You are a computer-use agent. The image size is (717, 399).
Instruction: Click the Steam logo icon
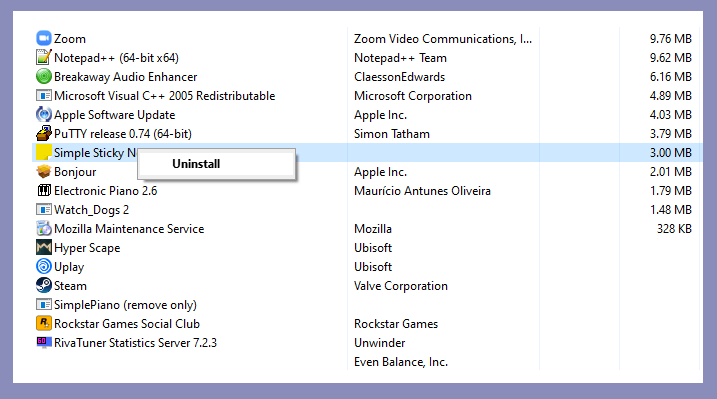(43, 286)
